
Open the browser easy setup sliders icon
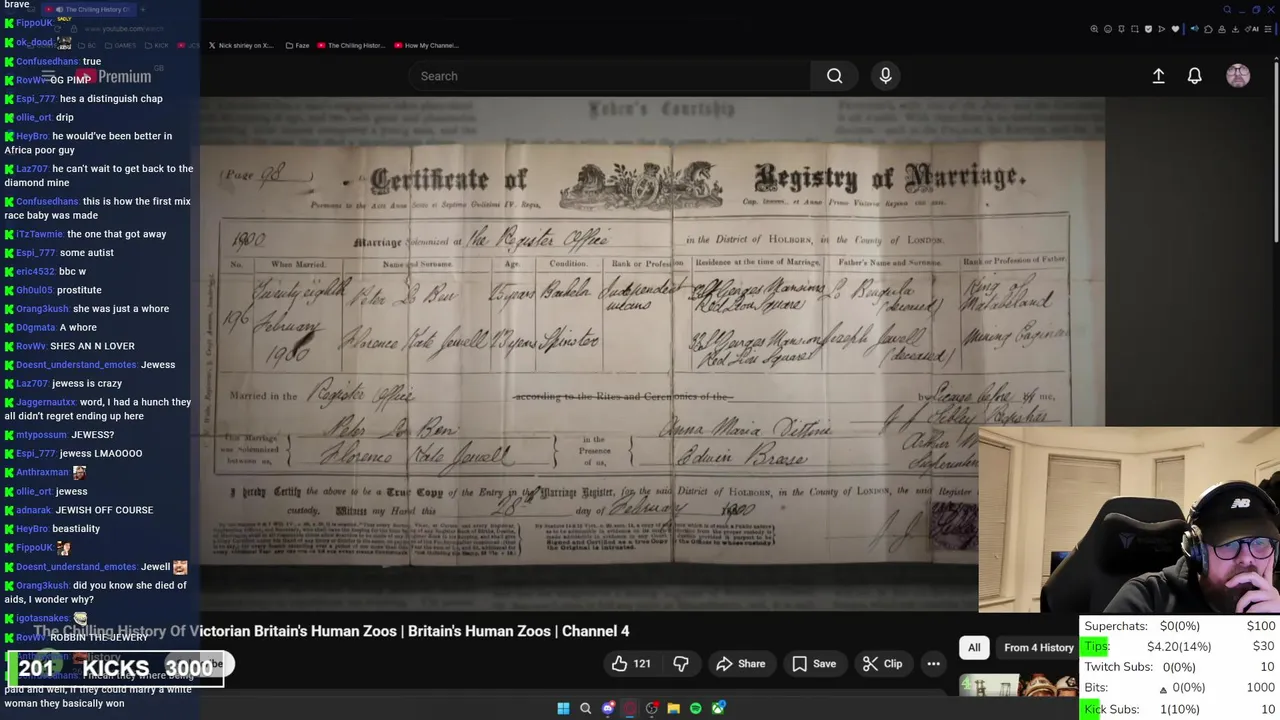coord(1268,29)
